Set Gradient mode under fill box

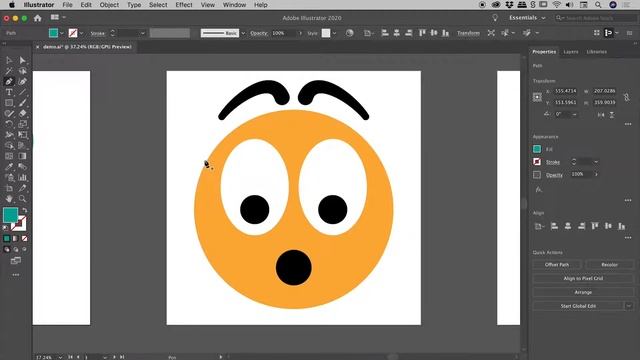(x=16, y=238)
